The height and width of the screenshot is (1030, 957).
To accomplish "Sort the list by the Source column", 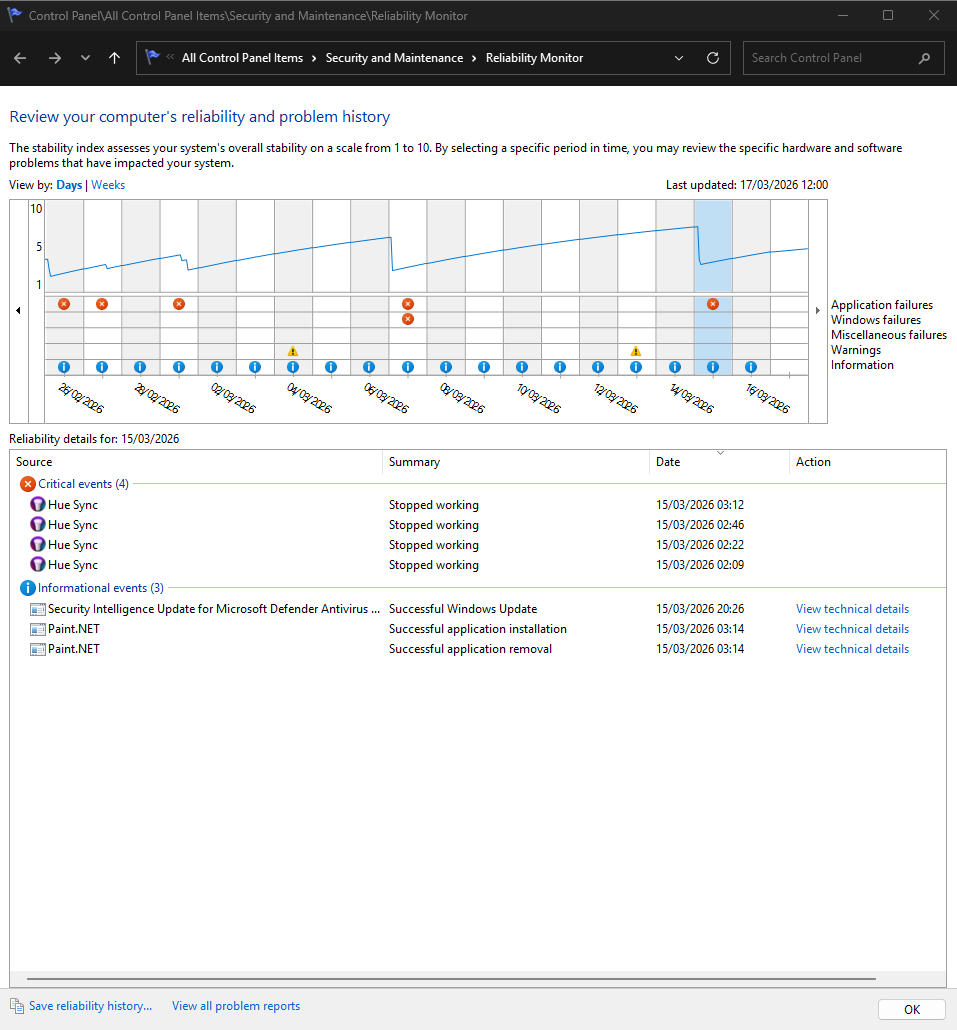I will pyautogui.click(x=196, y=462).
